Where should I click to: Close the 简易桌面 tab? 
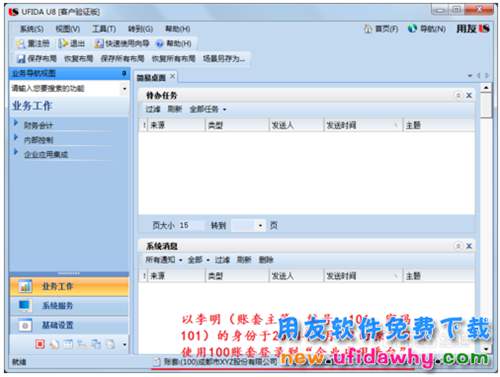click(172, 76)
